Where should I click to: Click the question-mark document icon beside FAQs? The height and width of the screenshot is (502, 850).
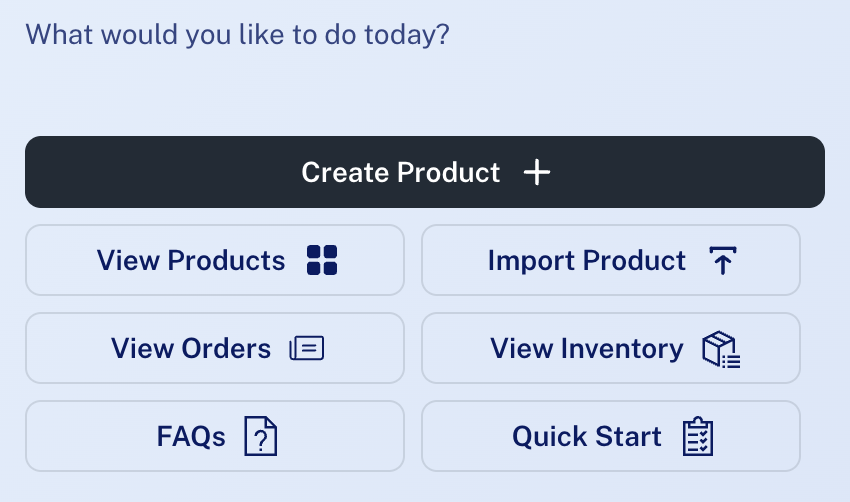click(261, 436)
